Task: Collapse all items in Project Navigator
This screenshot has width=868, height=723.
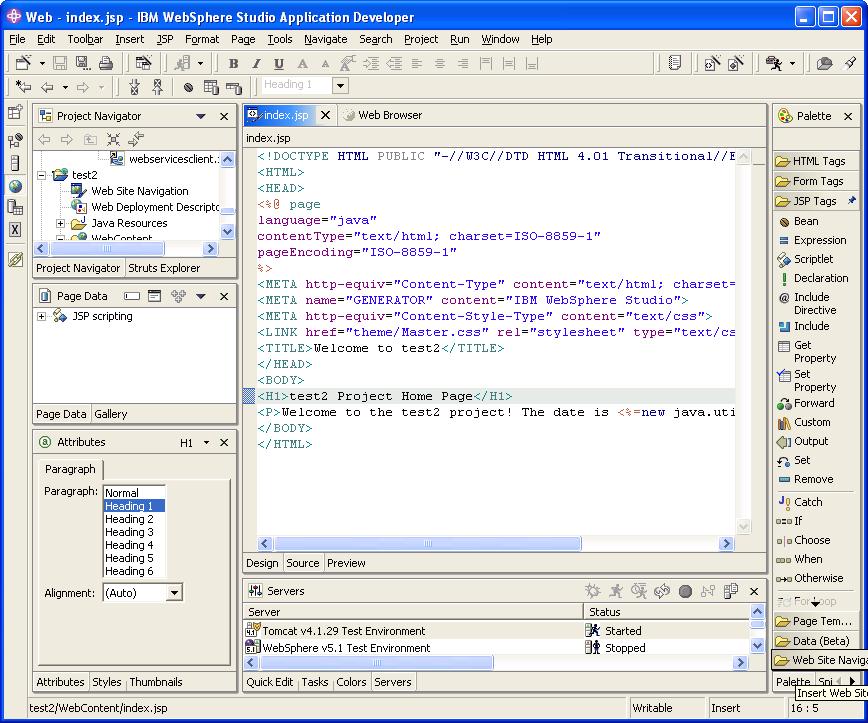Action: point(114,140)
